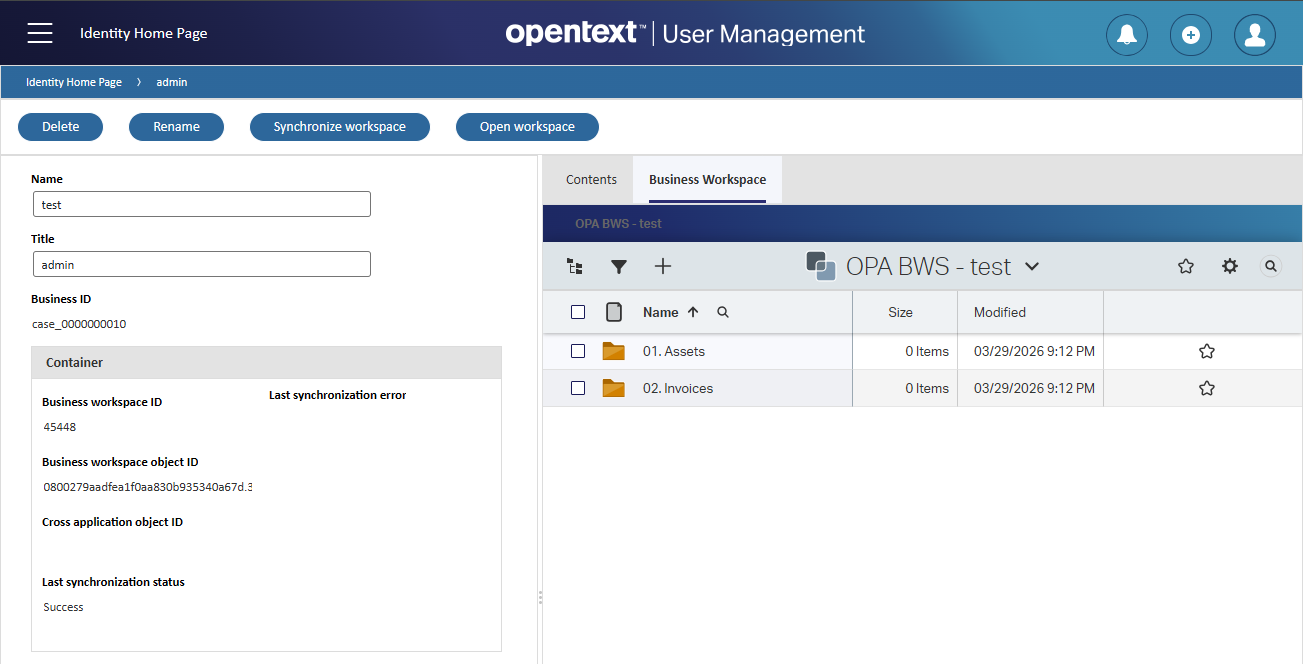1303x664 pixels.
Task: Click the Title input field
Action: (202, 264)
